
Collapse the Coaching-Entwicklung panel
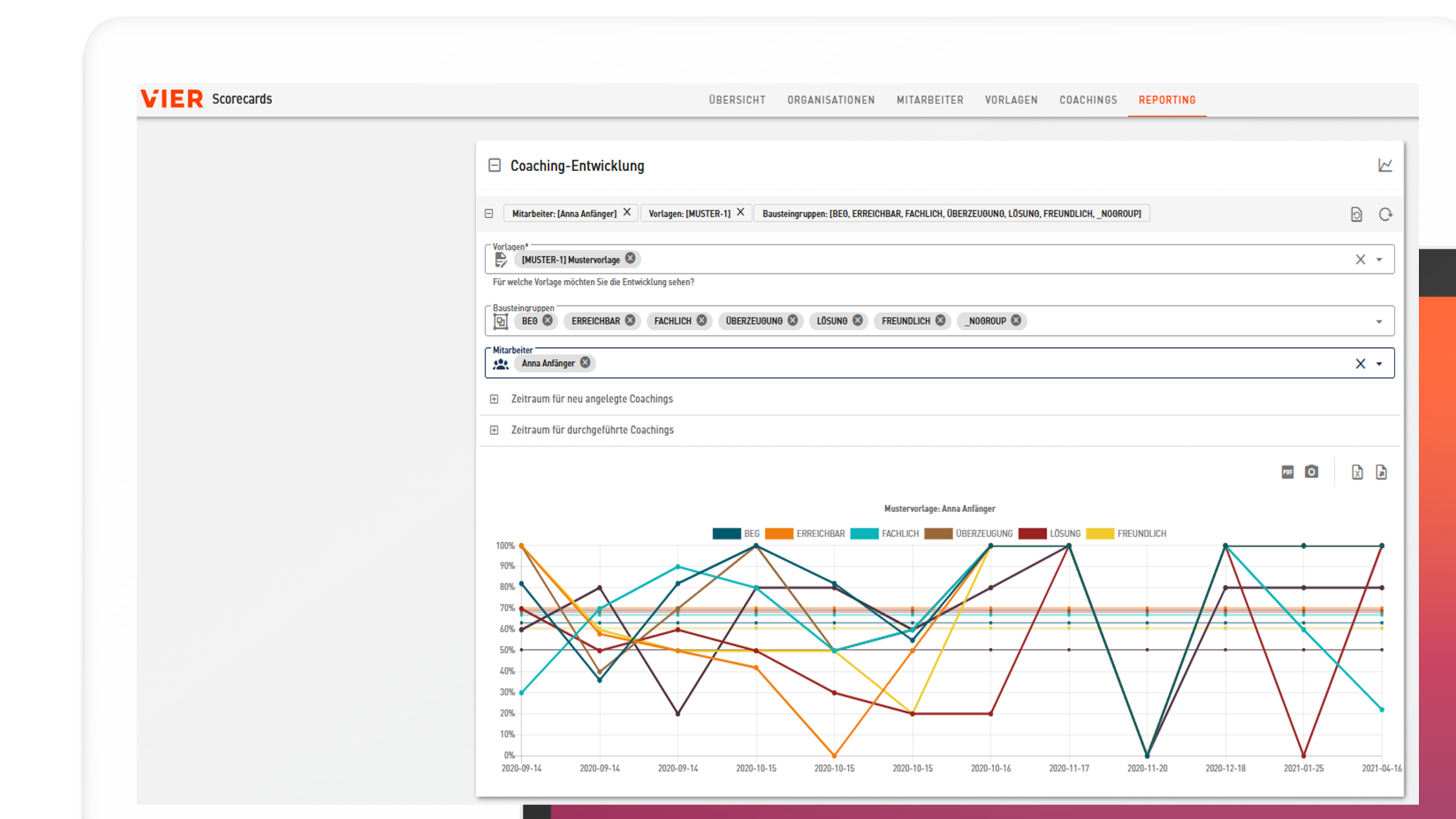point(495,165)
